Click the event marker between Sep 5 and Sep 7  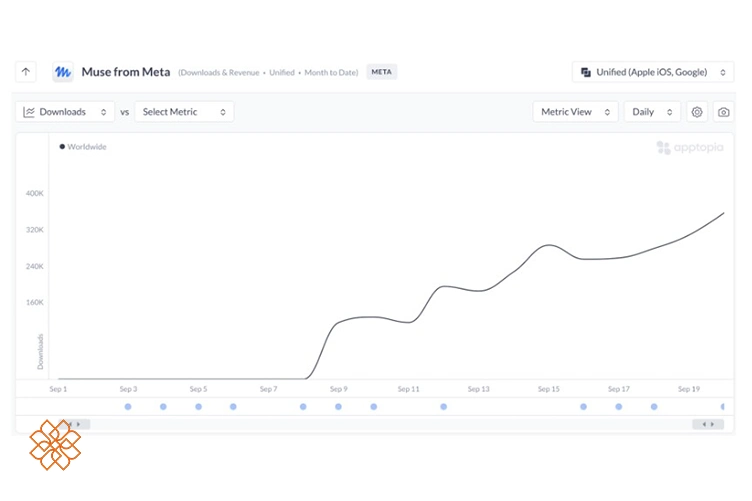coord(233,407)
